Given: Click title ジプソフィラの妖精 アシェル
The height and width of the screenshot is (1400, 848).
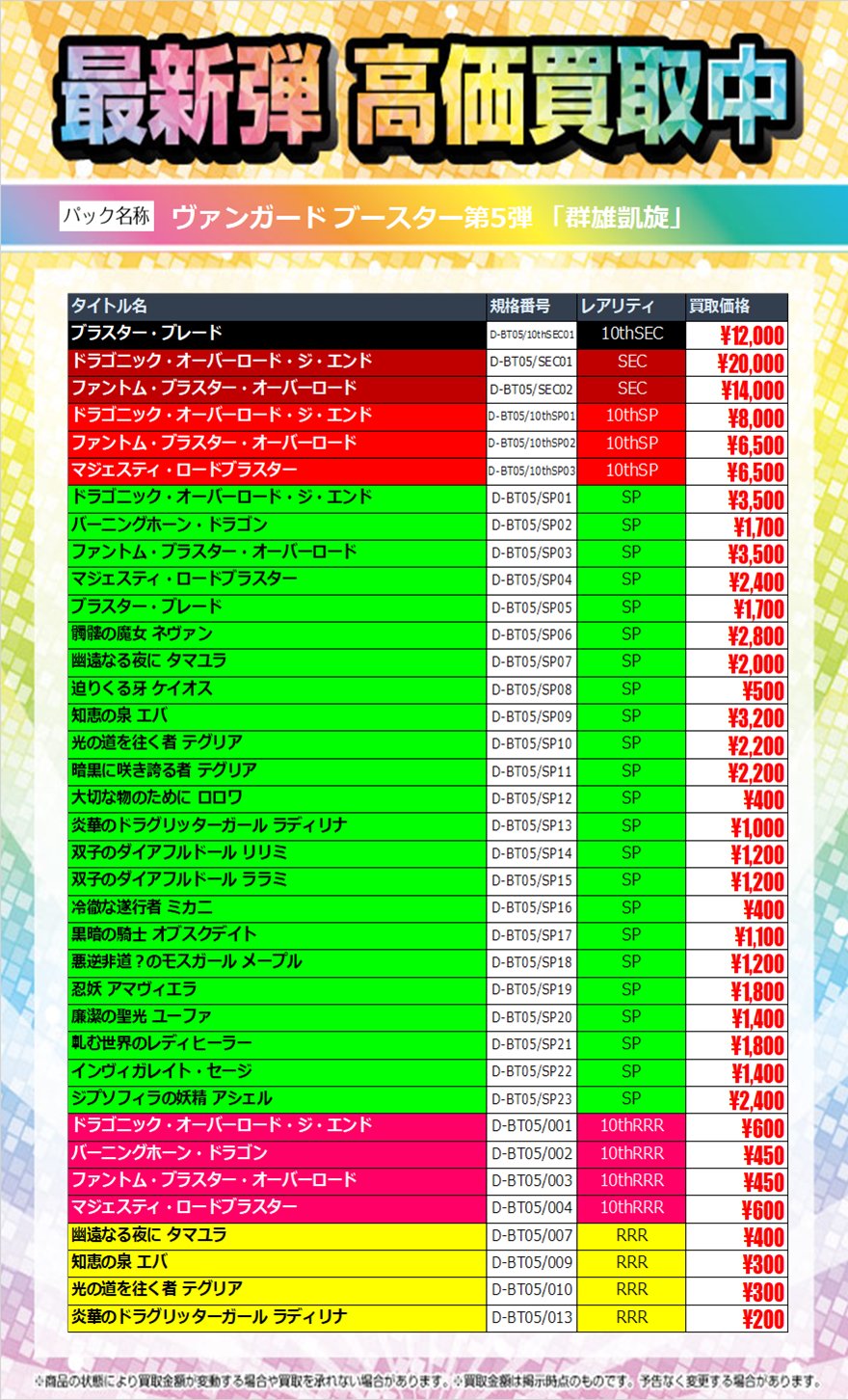Looking at the screenshot, I should (172, 1097).
